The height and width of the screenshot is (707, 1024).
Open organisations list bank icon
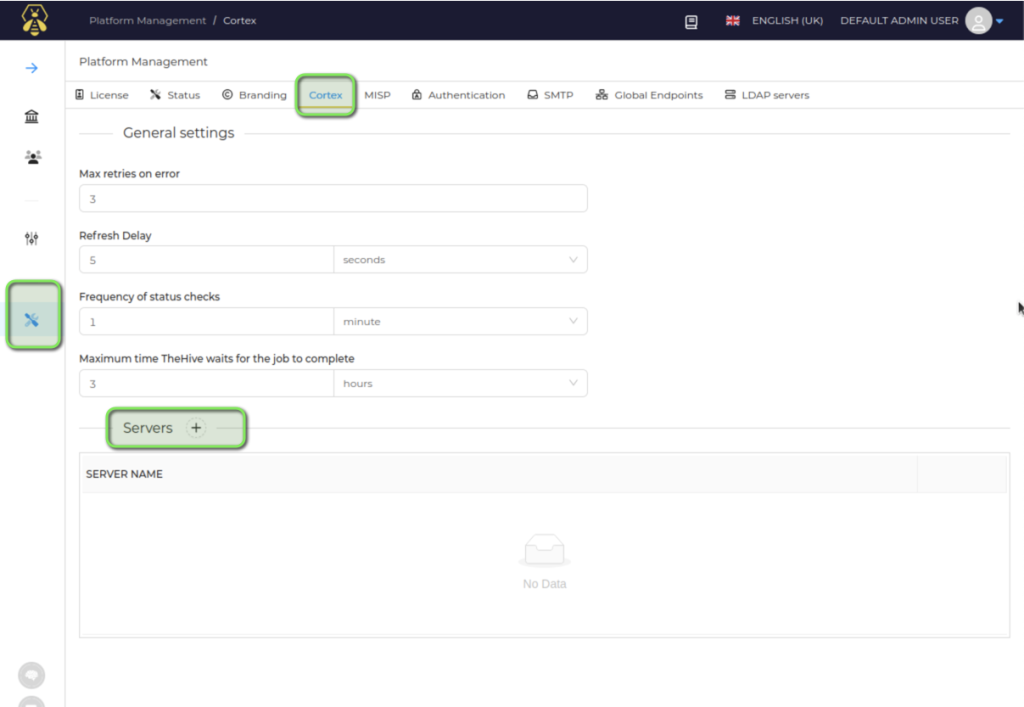click(31, 116)
